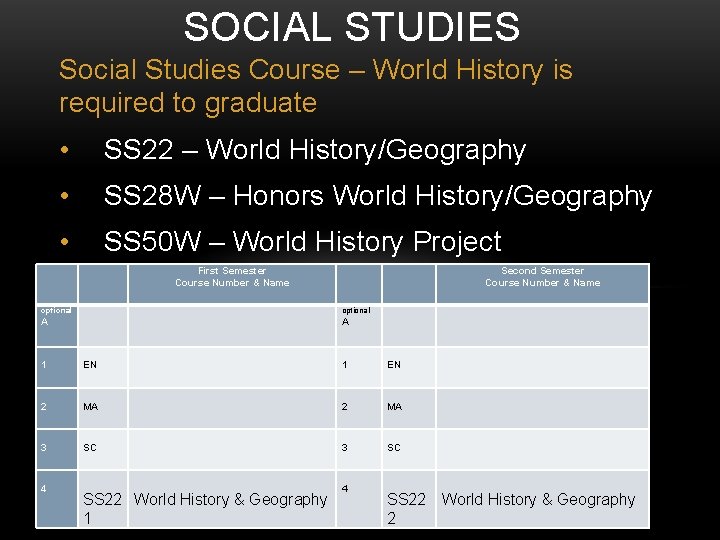Image resolution: width=720 pixels, height=540 pixels.
Task: Click the first semester SC cell
Action: tap(103, 449)
